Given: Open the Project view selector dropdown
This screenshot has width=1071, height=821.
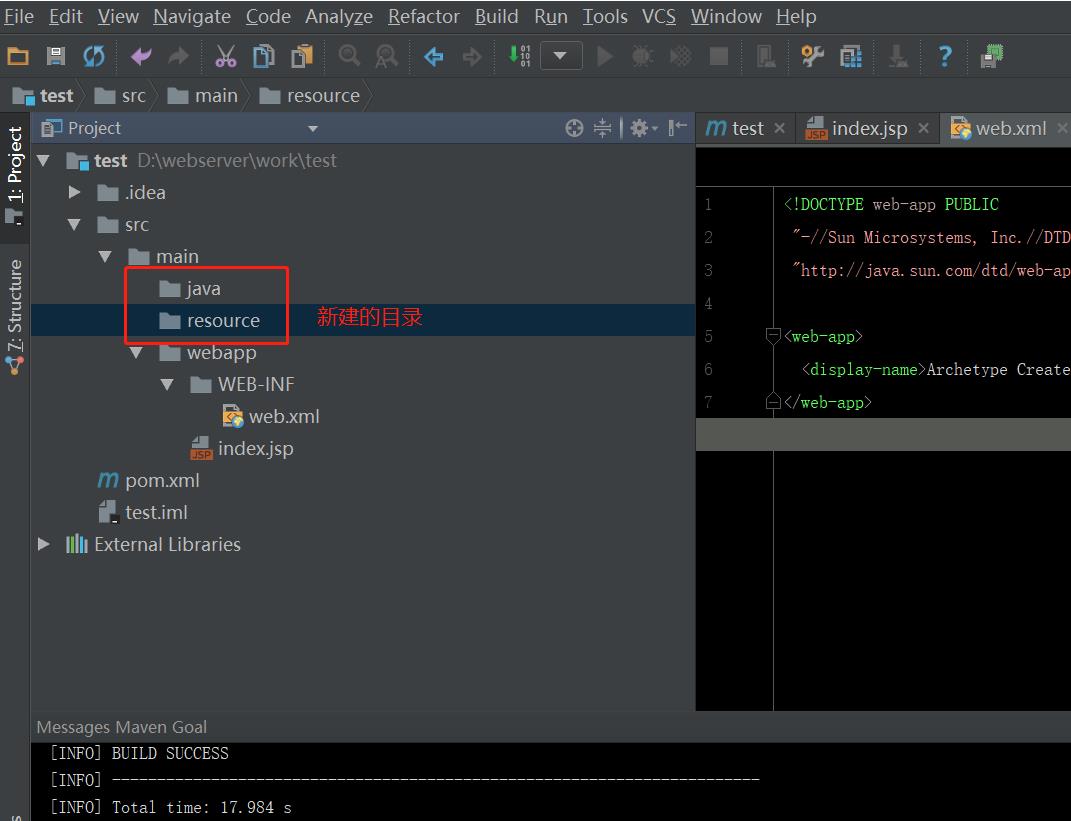Looking at the screenshot, I should click(x=313, y=128).
